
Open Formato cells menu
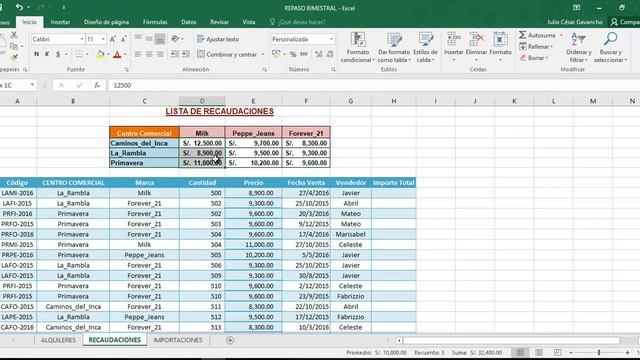pos(500,47)
